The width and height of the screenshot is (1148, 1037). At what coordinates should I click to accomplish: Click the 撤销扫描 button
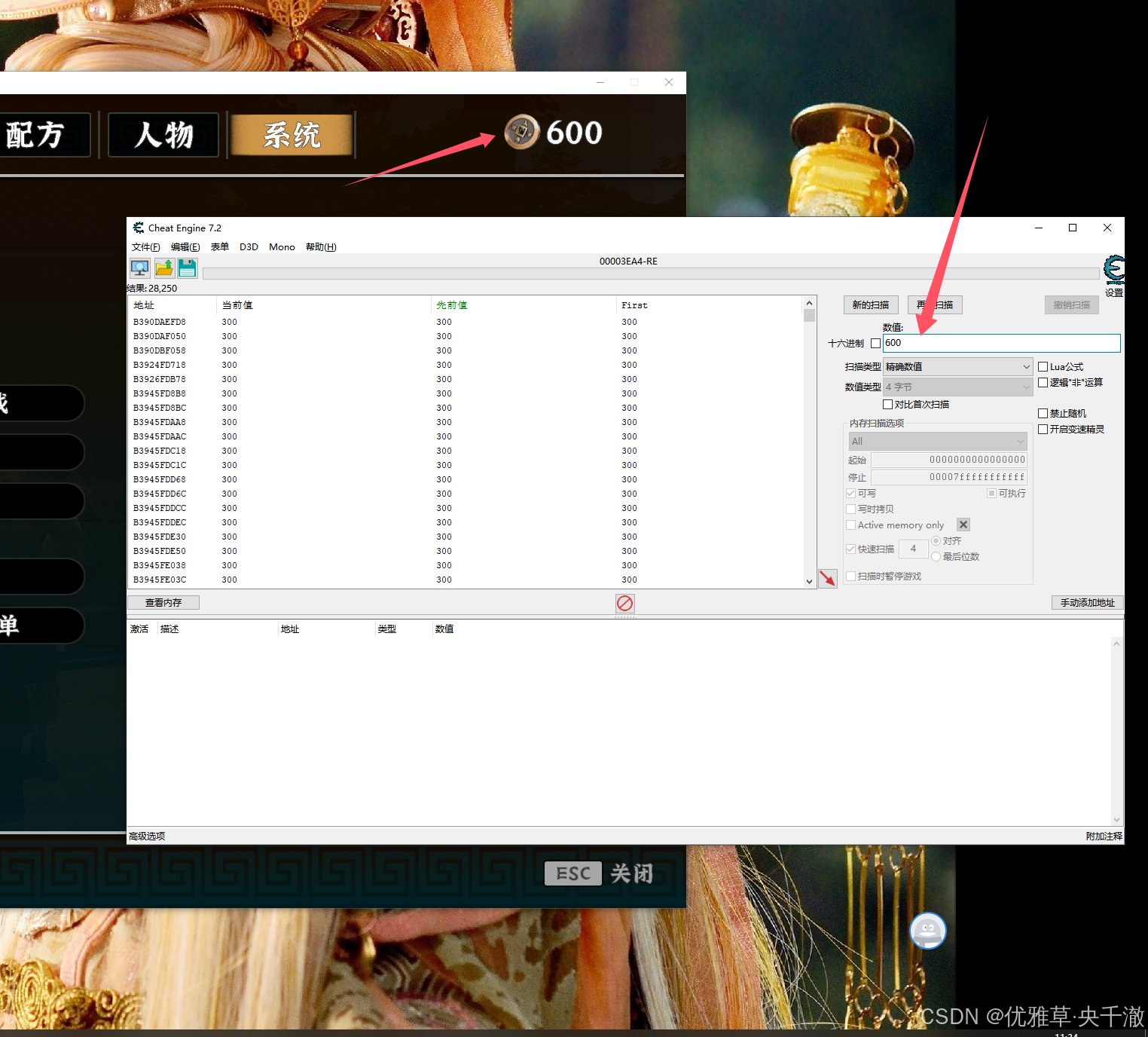tap(1072, 305)
